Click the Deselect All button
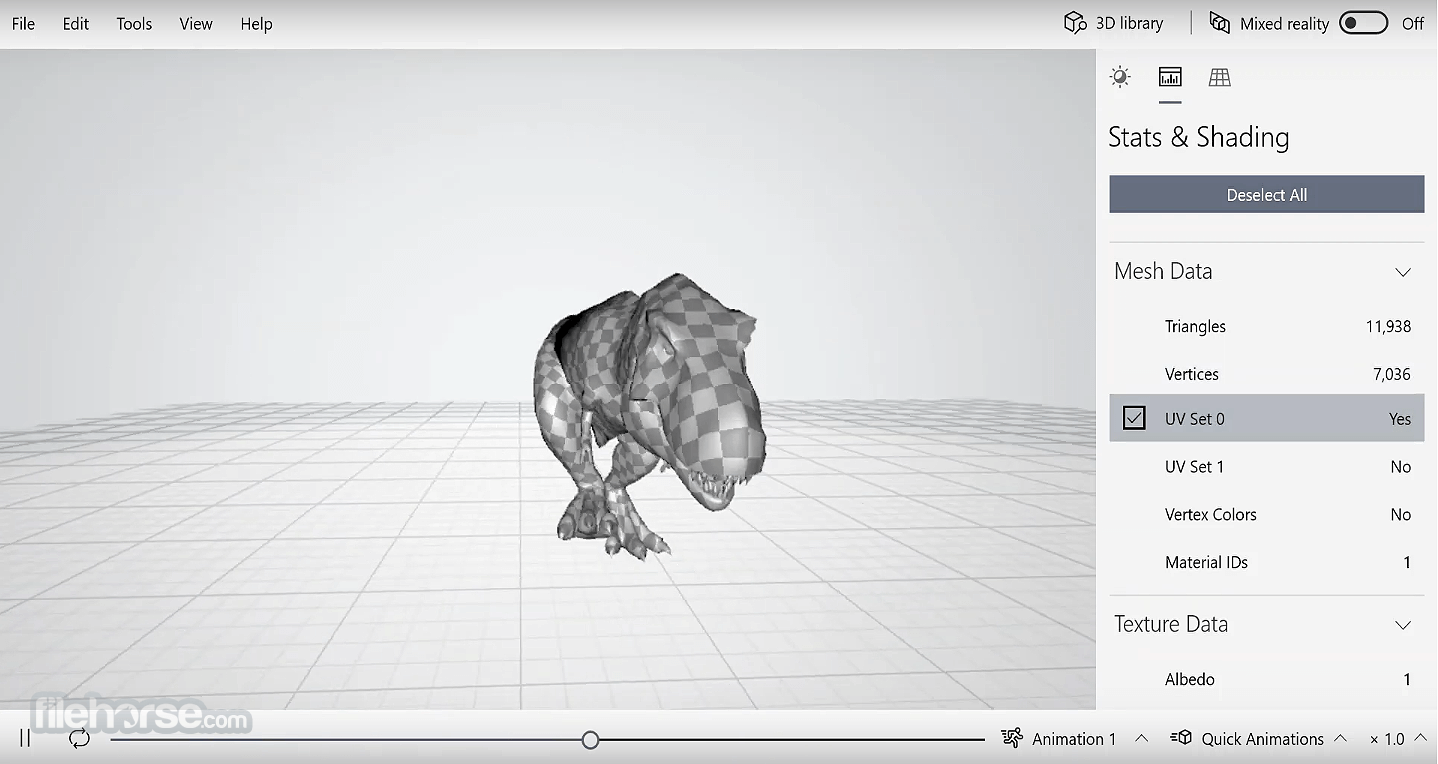 (x=1266, y=195)
